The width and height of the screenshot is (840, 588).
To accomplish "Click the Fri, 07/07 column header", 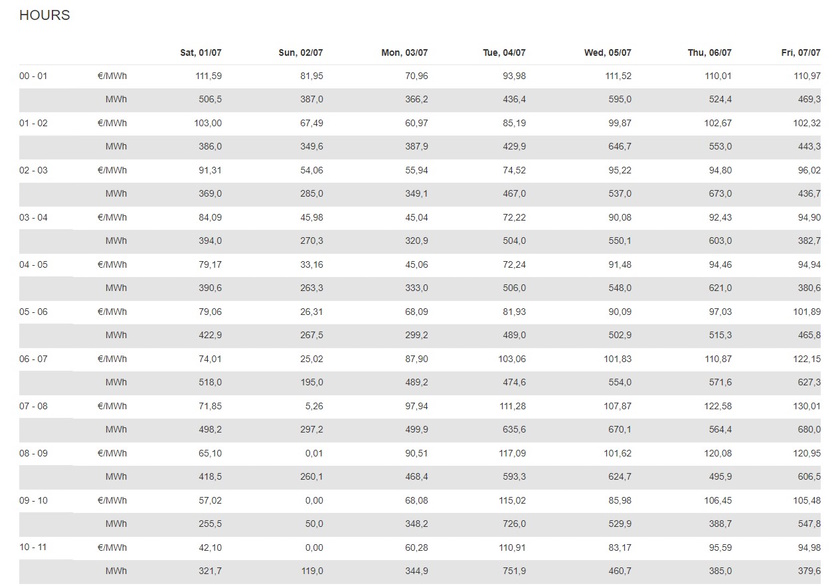I will click(x=801, y=53).
